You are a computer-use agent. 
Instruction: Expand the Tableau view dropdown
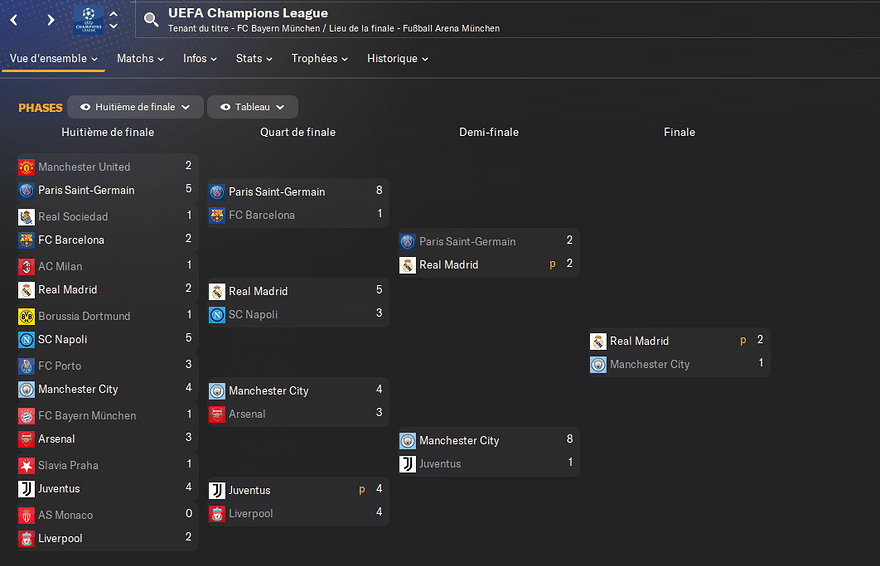click(x=253, y=107)
